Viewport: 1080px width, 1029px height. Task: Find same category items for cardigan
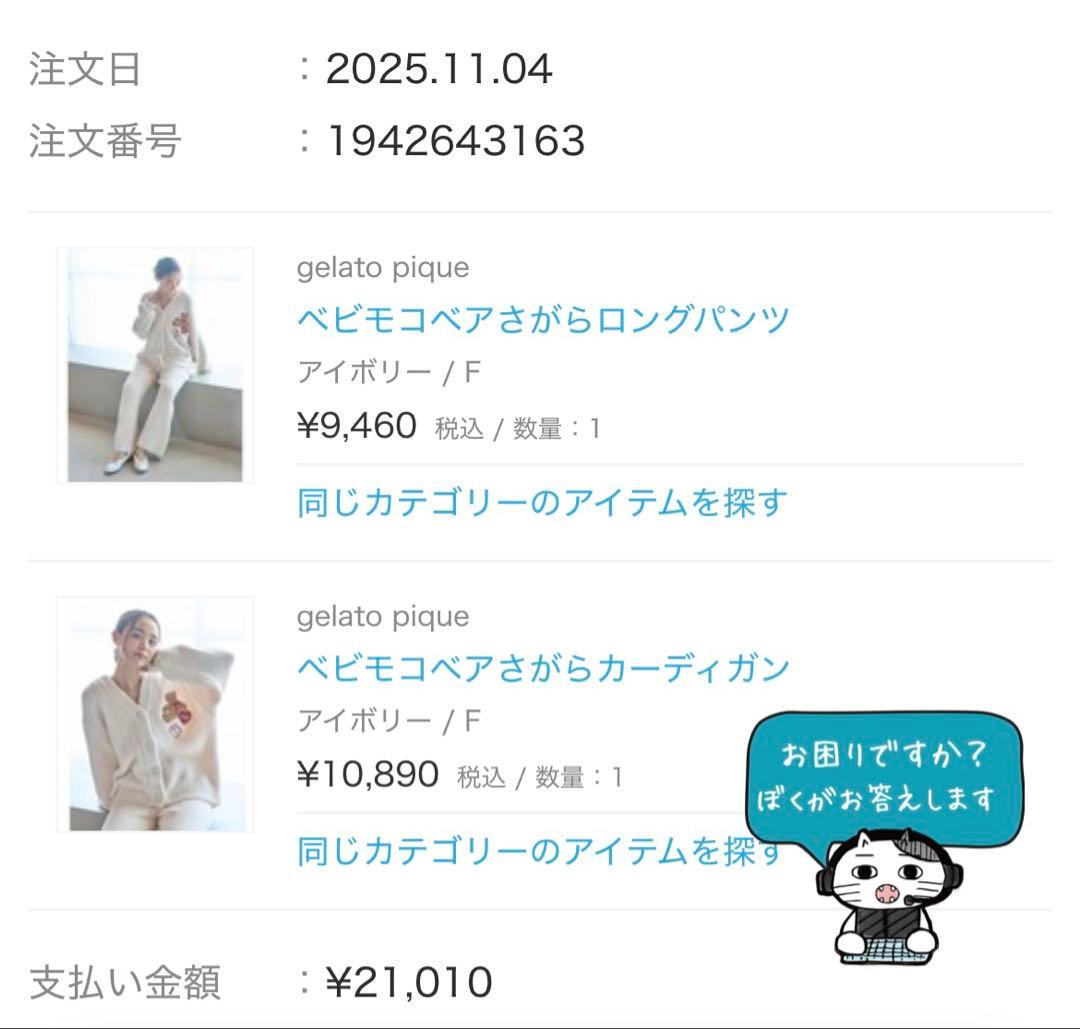click(539, 851)
